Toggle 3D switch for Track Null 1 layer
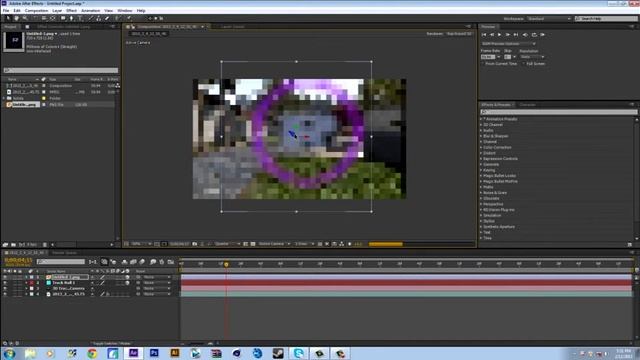 point(127,283)
